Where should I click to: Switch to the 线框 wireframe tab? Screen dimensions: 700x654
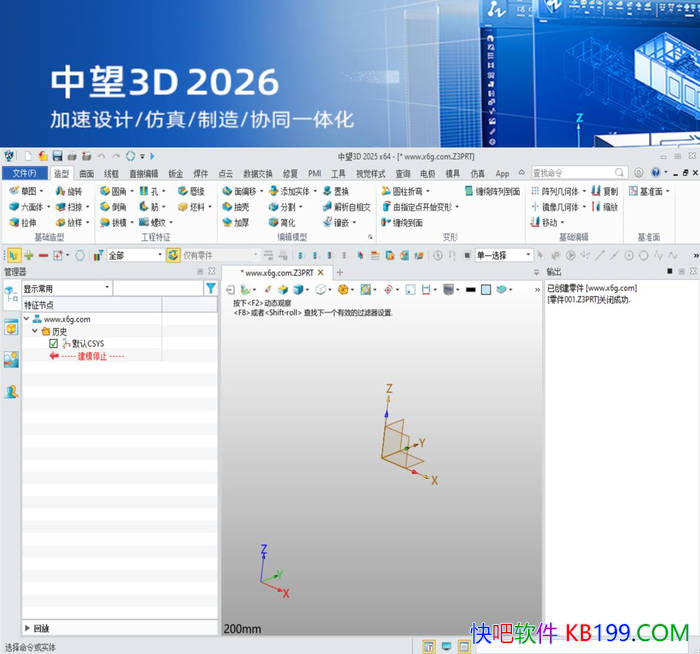click(111, 174)
